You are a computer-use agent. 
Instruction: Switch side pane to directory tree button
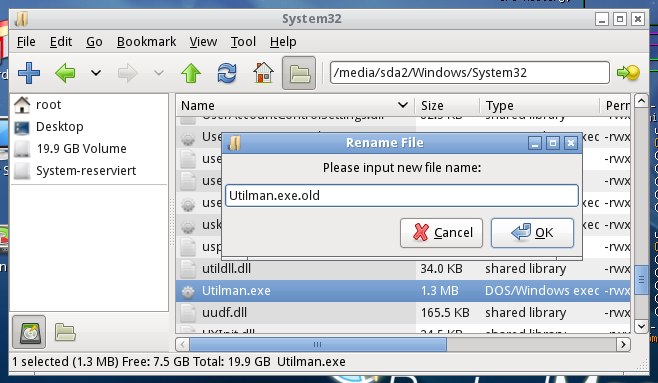tap(65, 332)
